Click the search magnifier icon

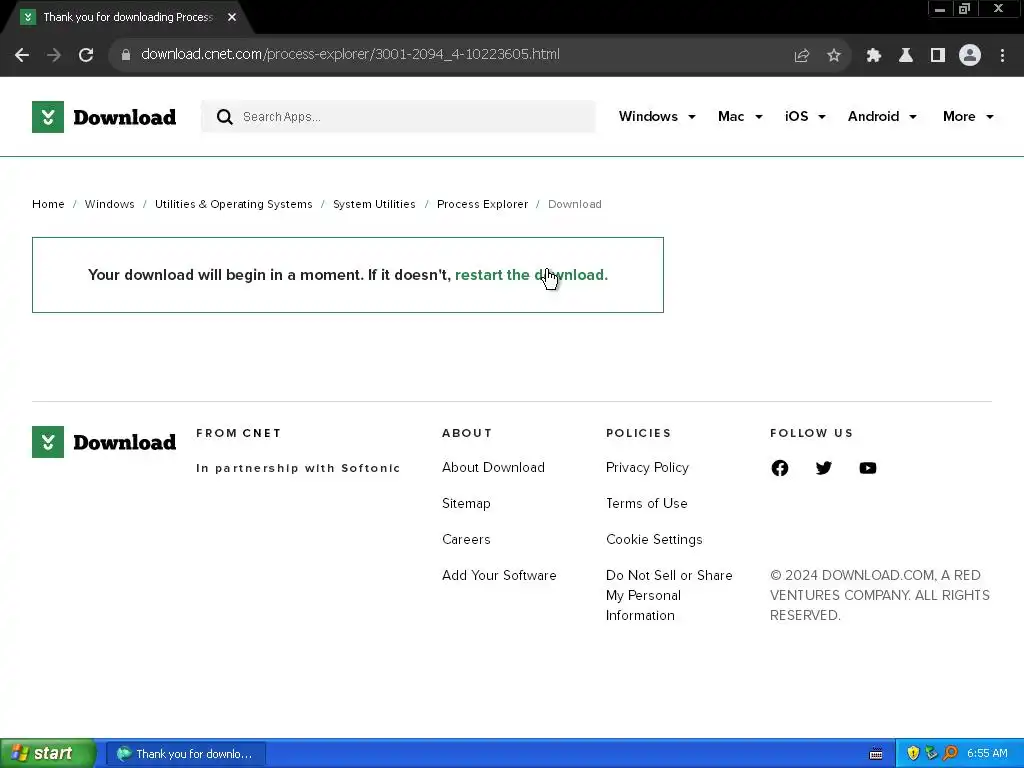coord(225,117)
